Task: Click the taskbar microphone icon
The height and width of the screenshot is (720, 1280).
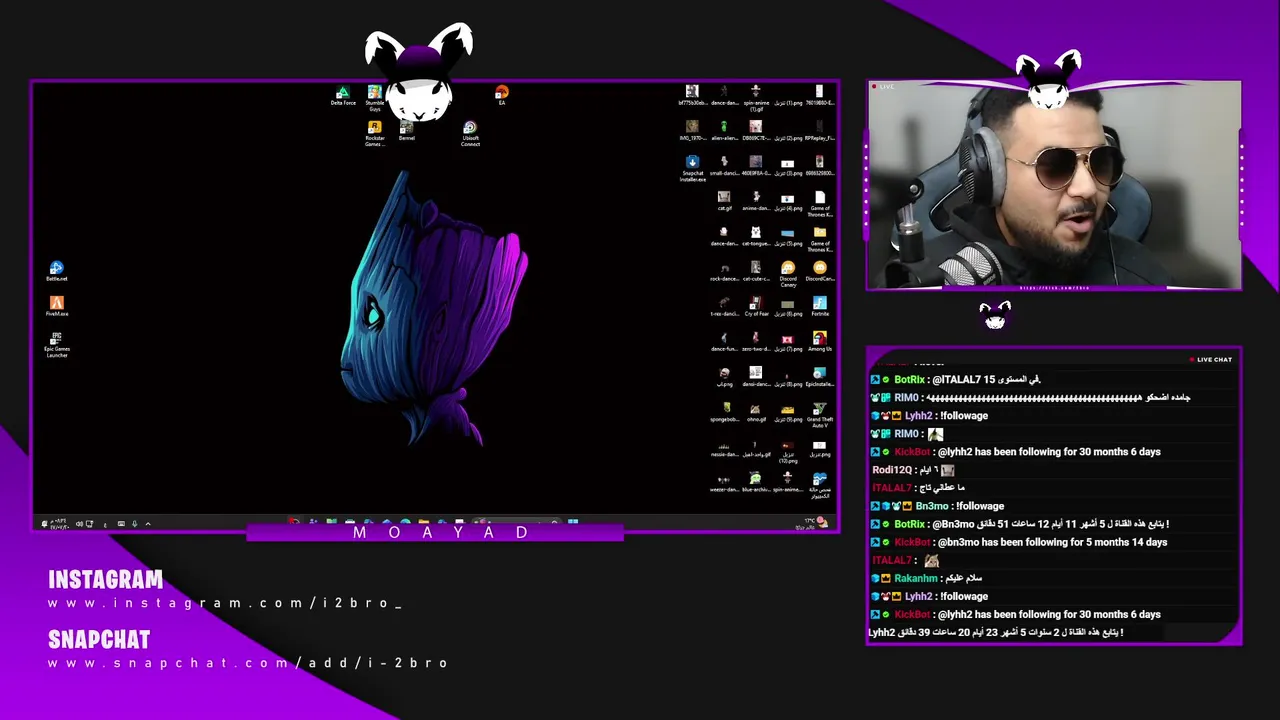Action: pos(134,524)
